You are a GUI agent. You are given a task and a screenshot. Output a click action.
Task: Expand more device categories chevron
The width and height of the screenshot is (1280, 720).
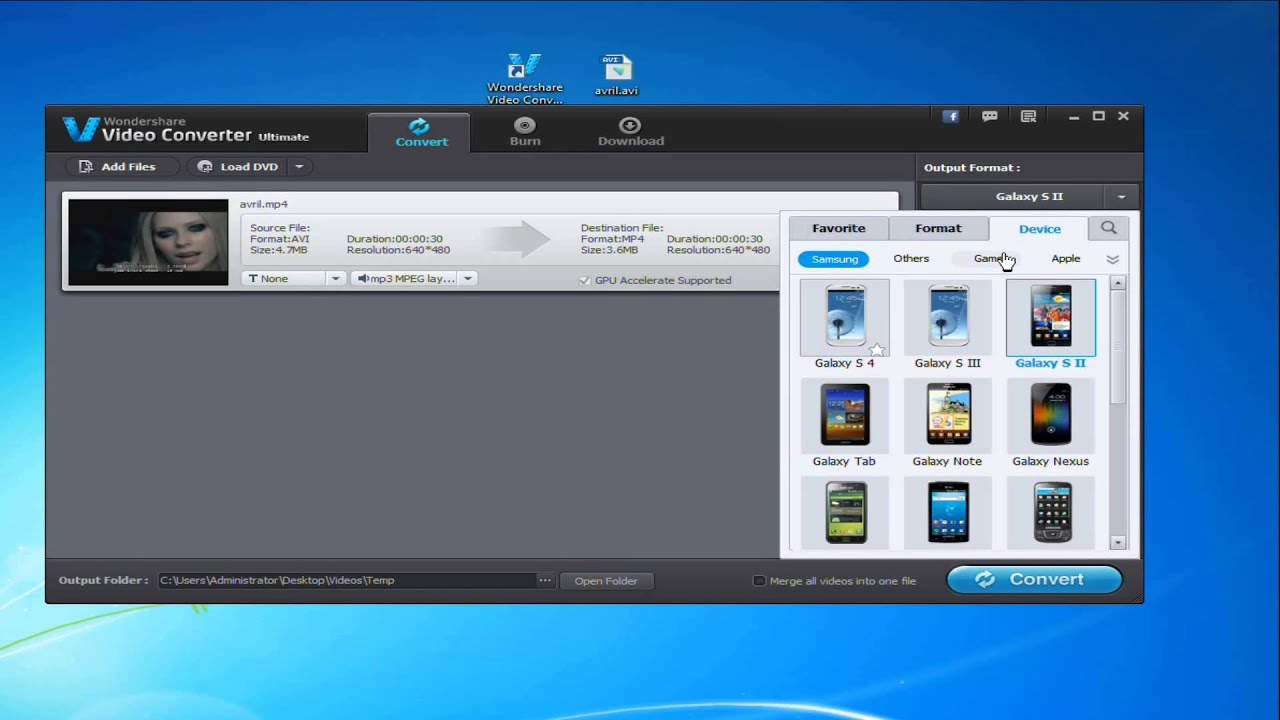[1112, 259]
